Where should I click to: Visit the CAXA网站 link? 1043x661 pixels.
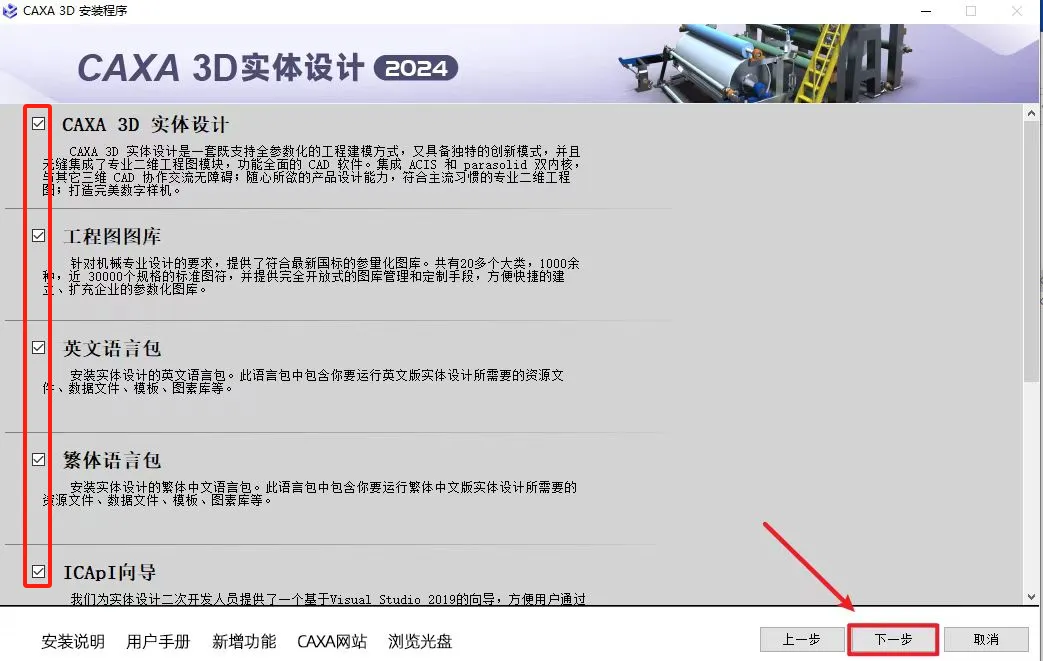click(332, 642)
